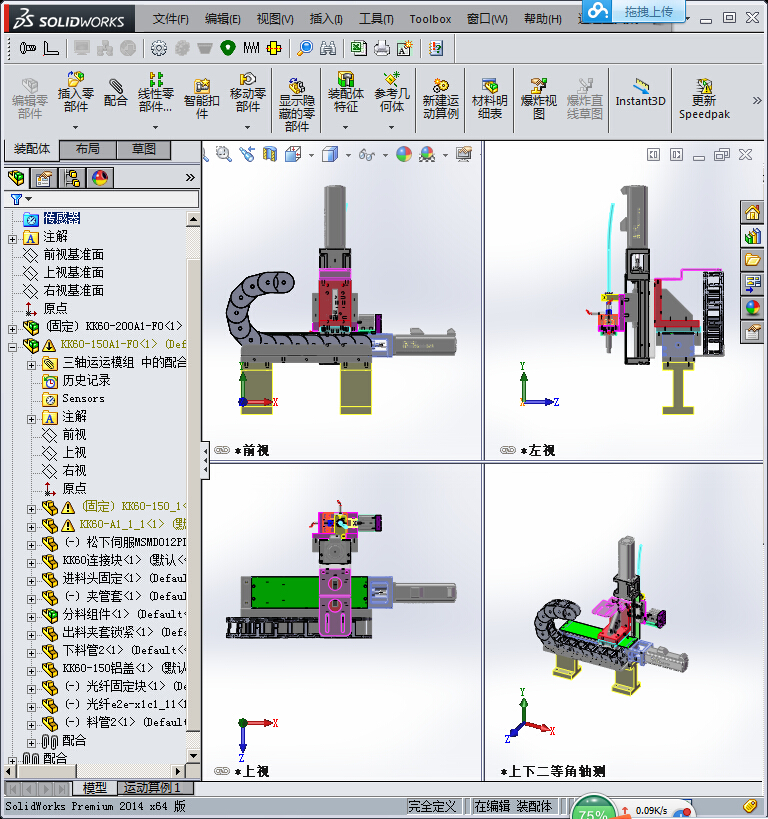
Task: Click the FeatureManager design tree tab icon
Action: (16, 178)
